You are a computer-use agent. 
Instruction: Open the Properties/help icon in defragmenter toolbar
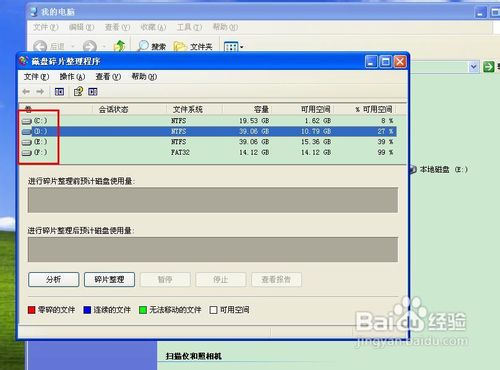78,92
